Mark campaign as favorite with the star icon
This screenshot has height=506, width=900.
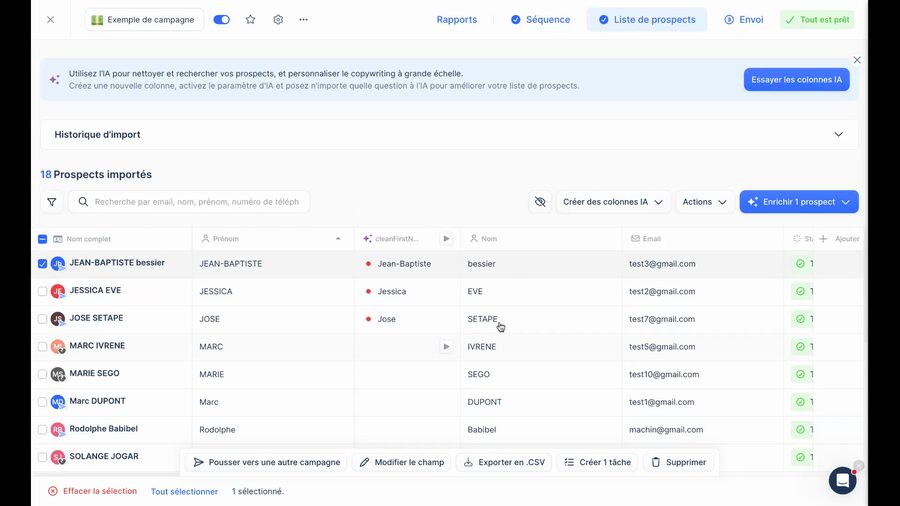click(250, 20)
